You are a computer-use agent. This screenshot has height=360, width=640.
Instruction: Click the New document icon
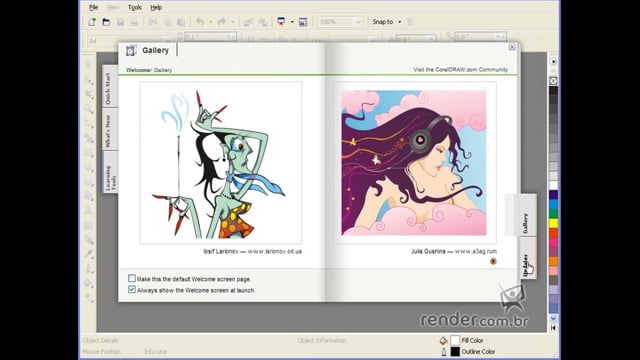coord(92,22)
